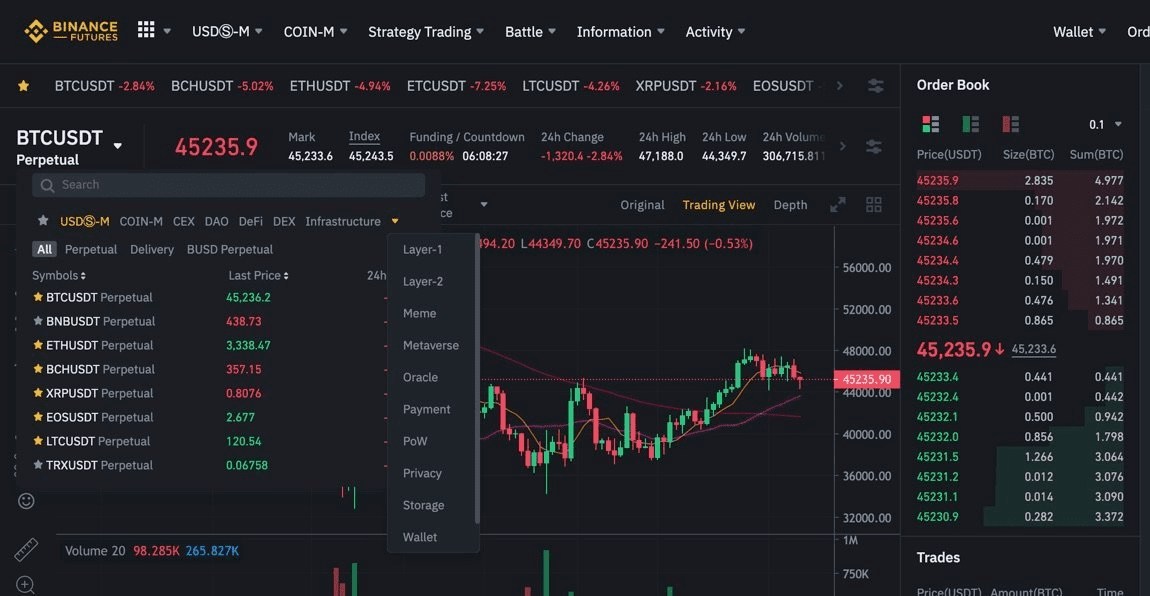Expand the Information menu
1150x596 pixels.
click(x=620, y=32)
